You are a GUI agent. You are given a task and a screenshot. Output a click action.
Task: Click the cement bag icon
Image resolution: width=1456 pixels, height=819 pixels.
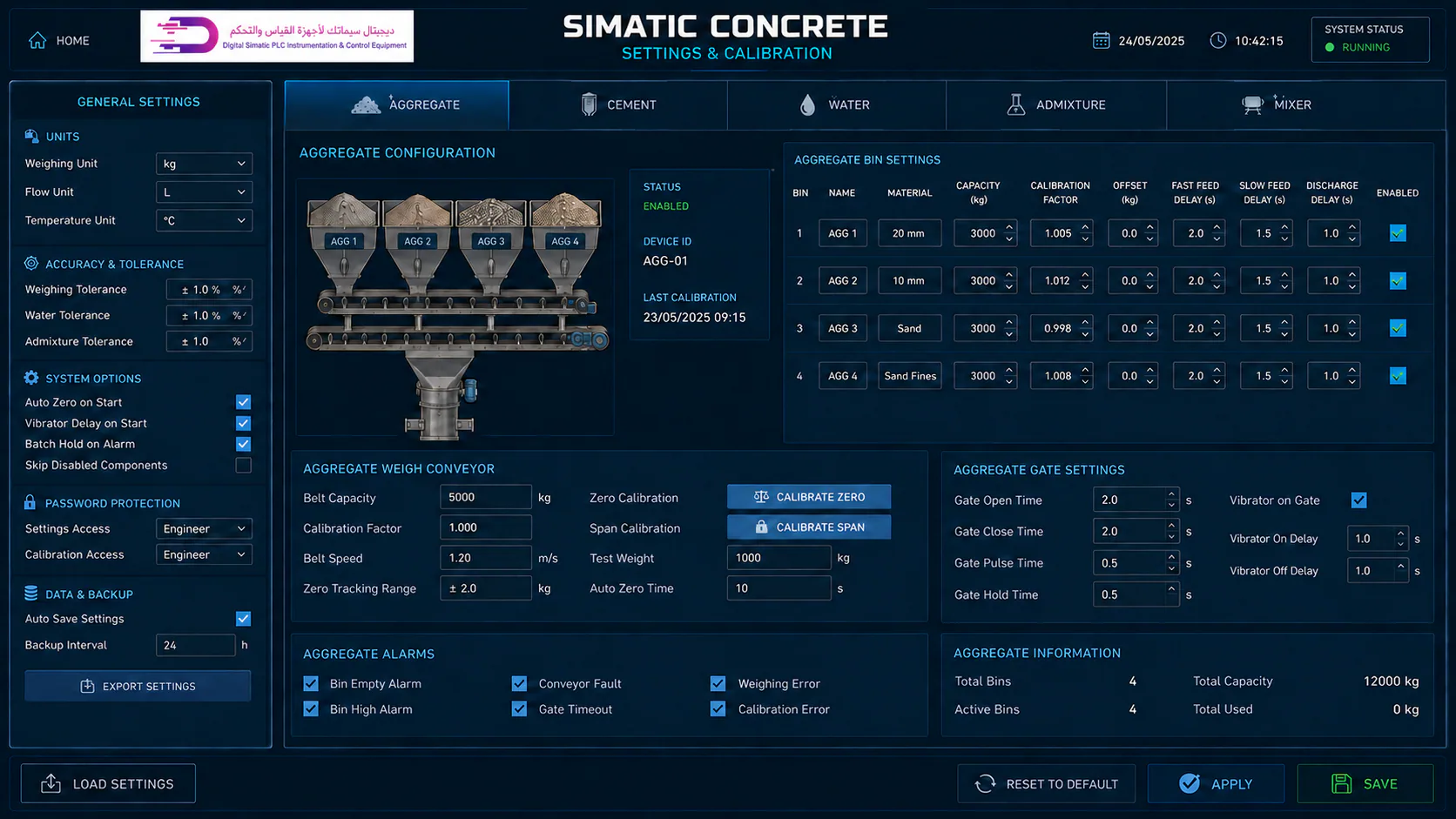[590, 104]
